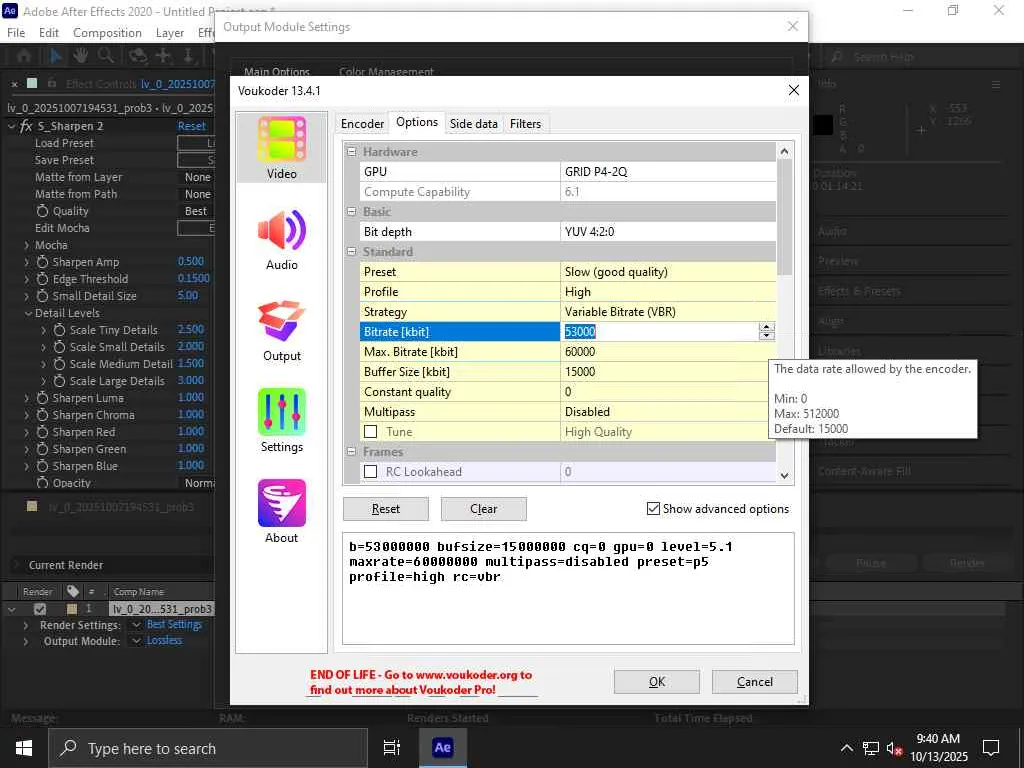This screenshot has height=768, width=1024.
Task: Click the Cancel button
Action: coord(755,682)
